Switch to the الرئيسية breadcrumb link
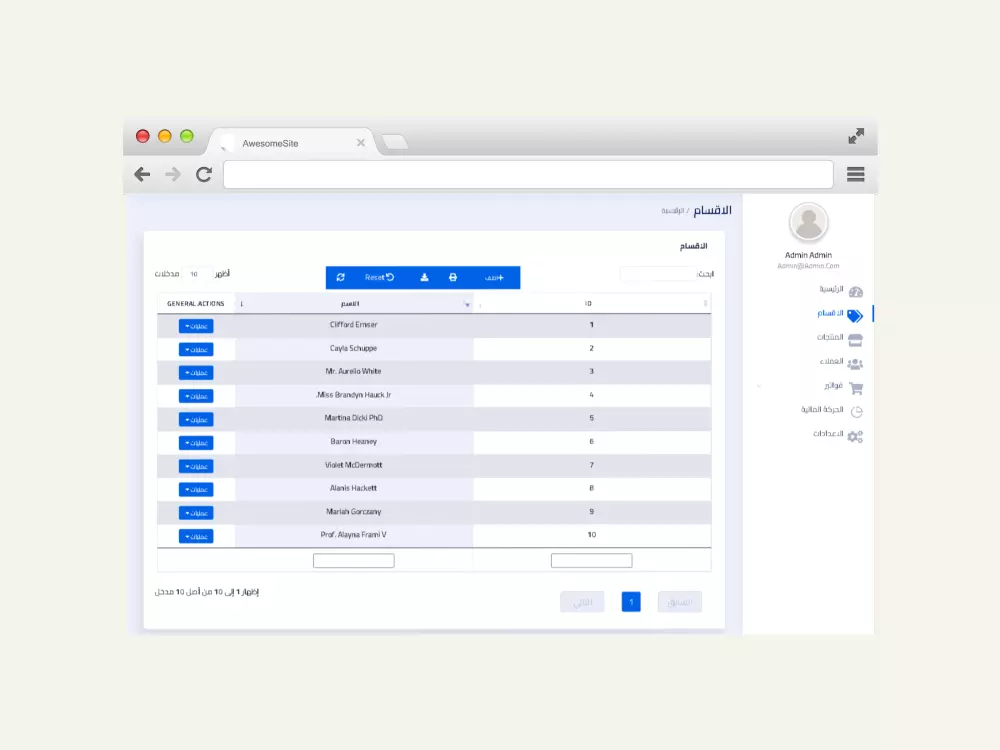 pos(669,209)
